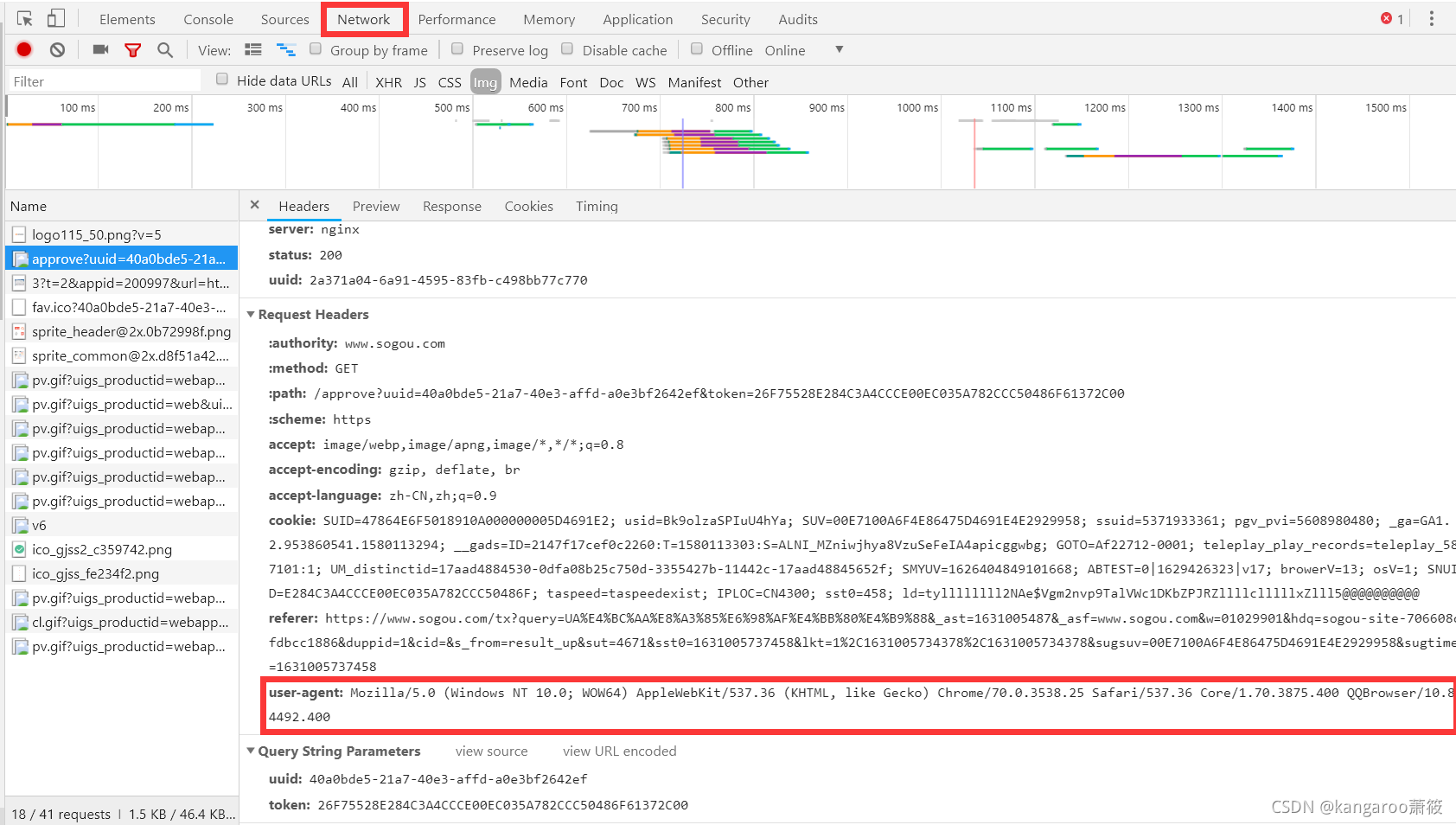Image resolution: width=1456 pixels, height=825 pixels.
Task: Filter requests by Doc
Action: [611, 82]
